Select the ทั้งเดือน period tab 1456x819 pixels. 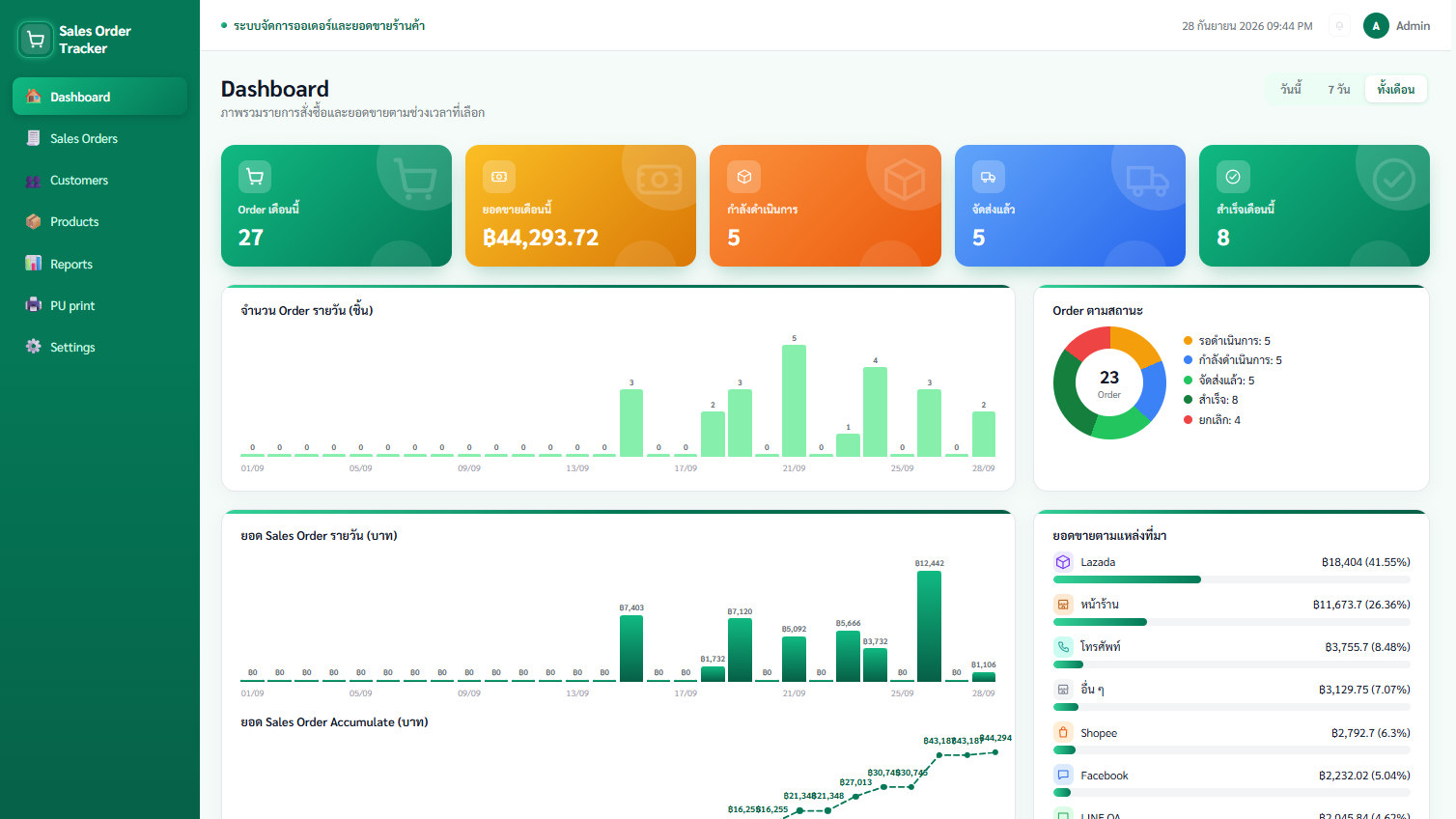pyautogui.click(x=1396, y=89)
